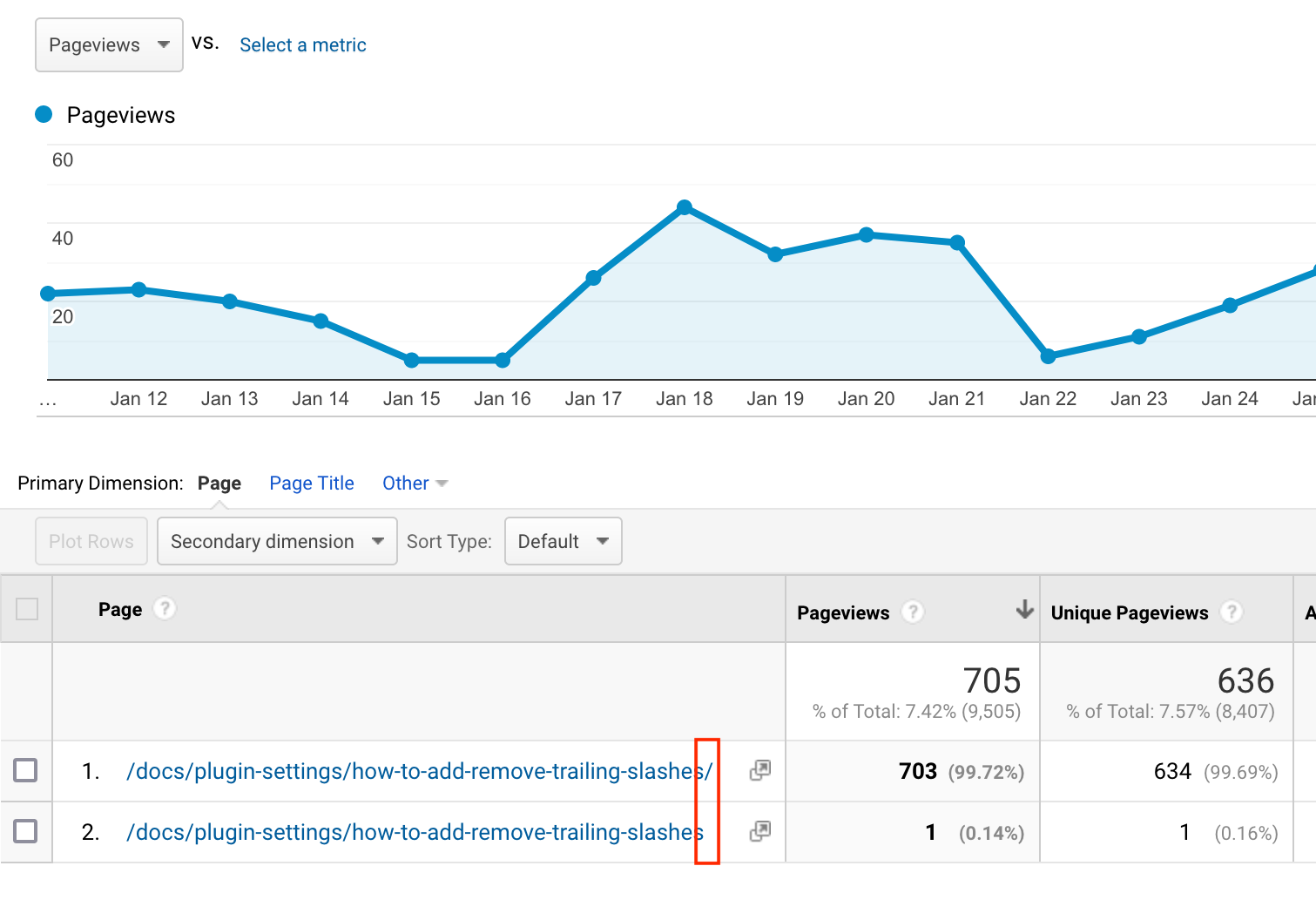Open the Page column help tooltip
This screenshot has height=920, width=1316.
click(x=165, y=608)
